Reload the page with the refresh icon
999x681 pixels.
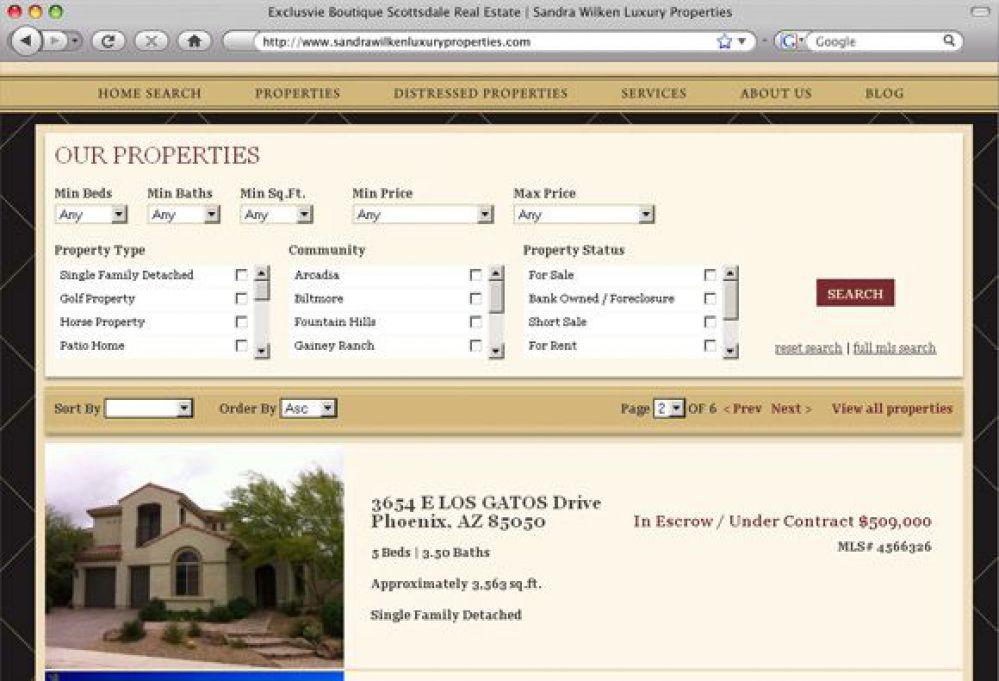click(x=108, y=41)
